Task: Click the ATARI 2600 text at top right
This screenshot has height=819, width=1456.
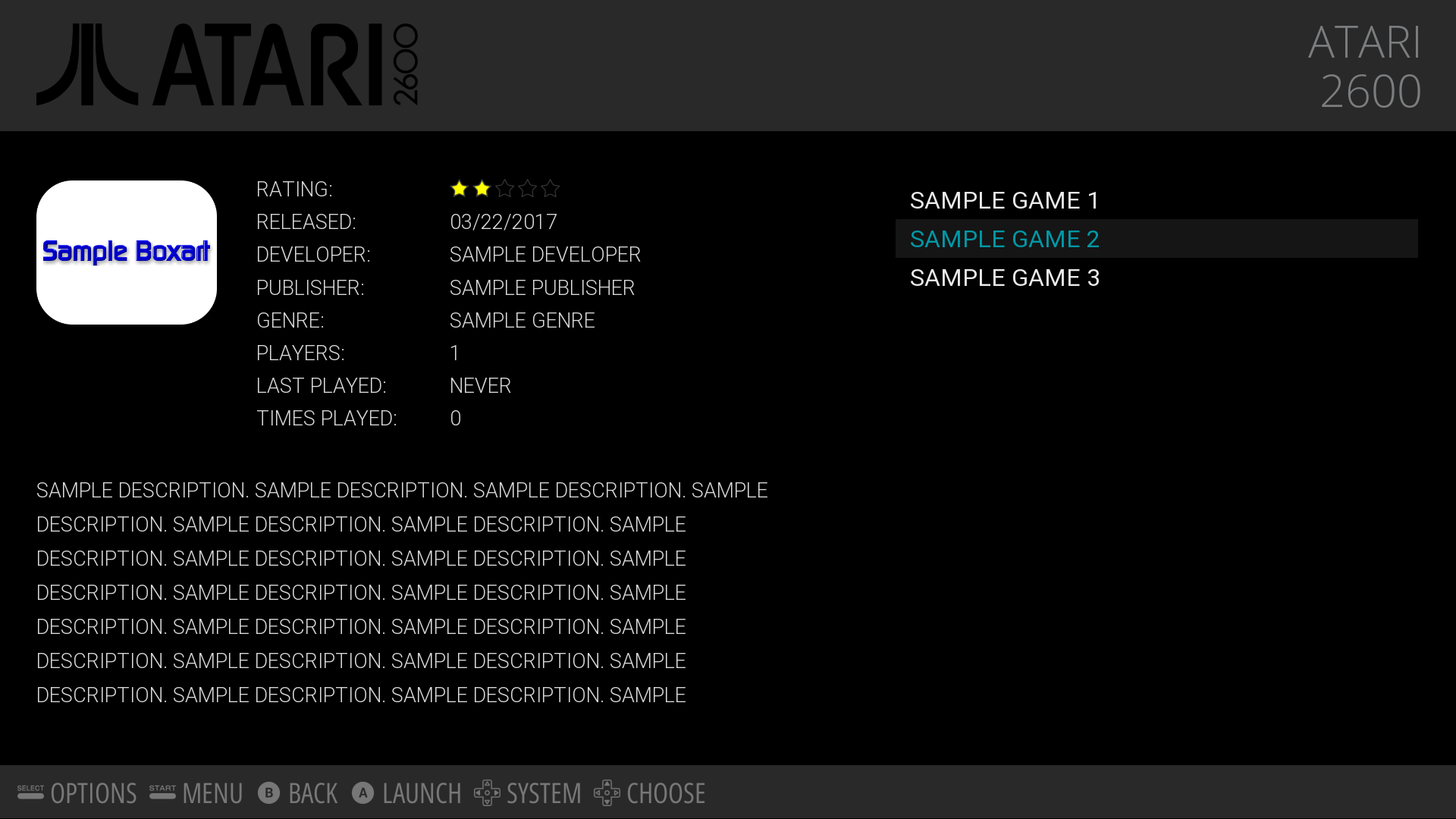Action: pyautogui.click(x=1365, y=67)
